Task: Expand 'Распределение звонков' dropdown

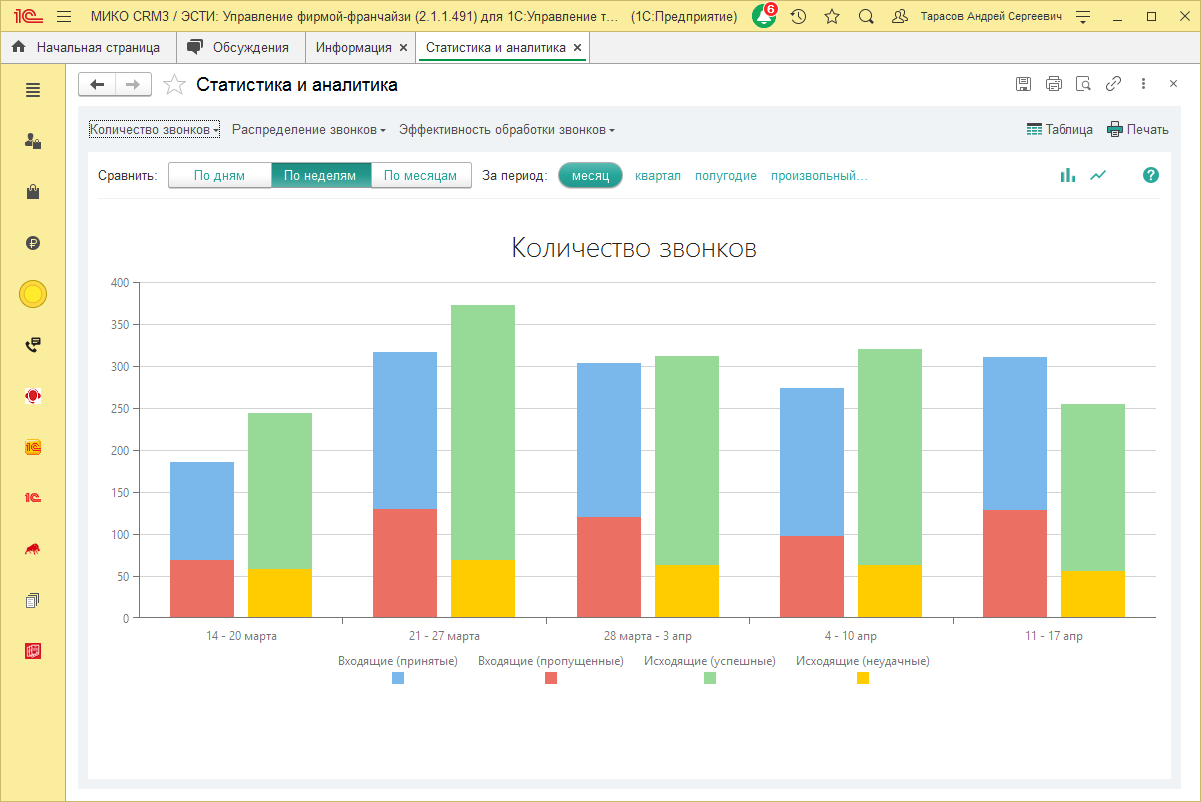Action: 308,129
